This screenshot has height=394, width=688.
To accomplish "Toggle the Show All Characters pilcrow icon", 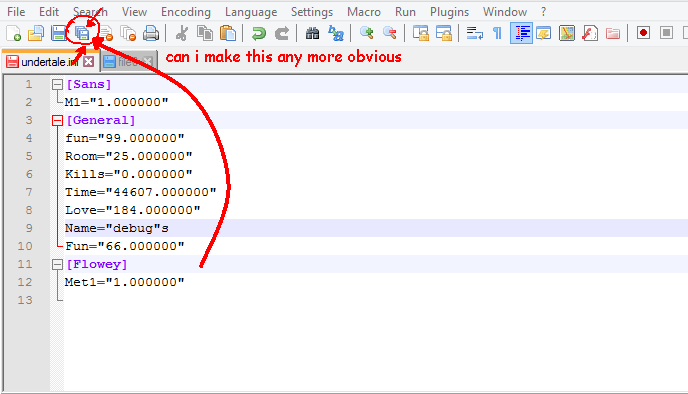I will (x=498, y=33).
